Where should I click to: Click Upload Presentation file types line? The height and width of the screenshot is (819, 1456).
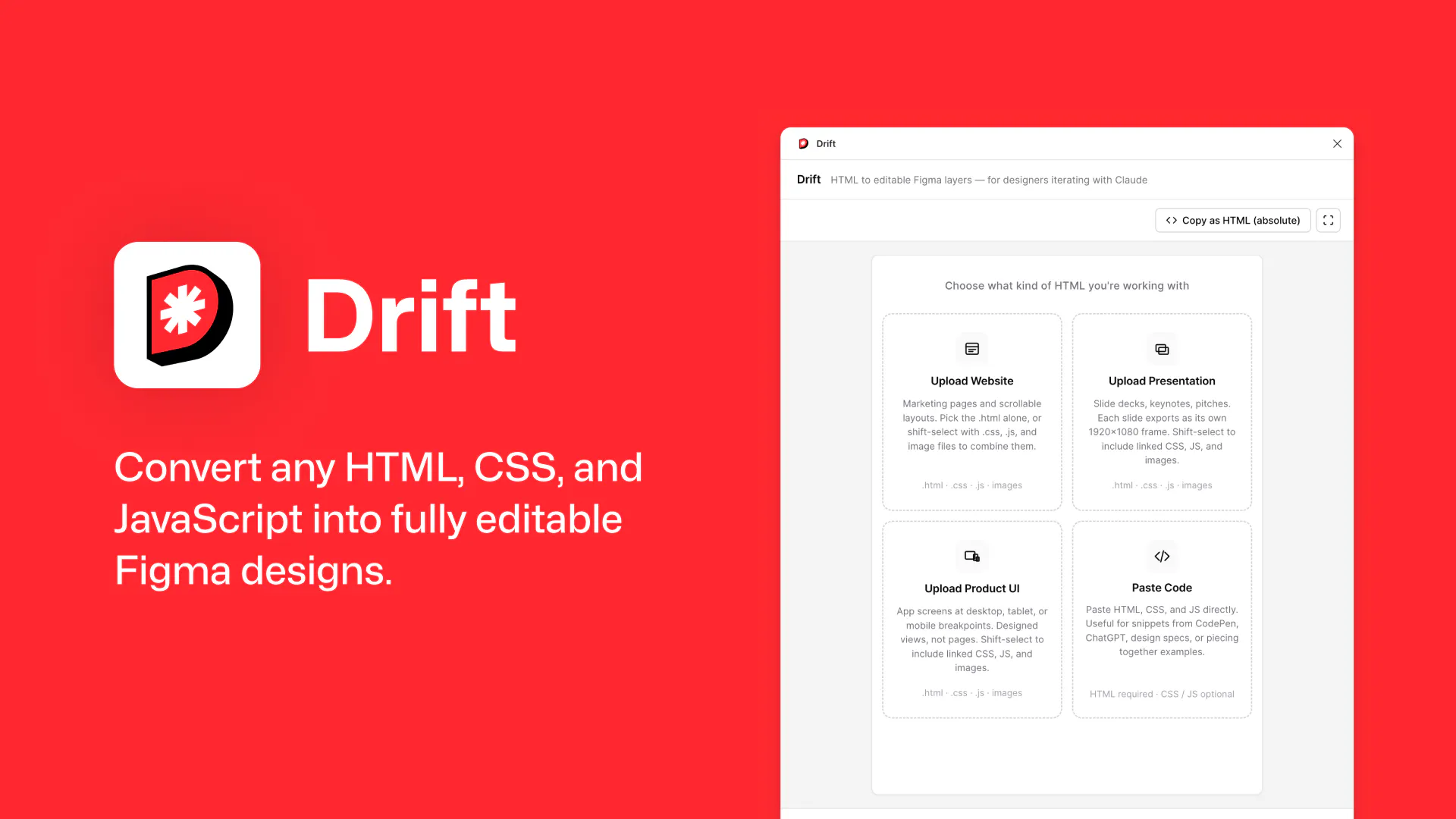(1162, 485)
